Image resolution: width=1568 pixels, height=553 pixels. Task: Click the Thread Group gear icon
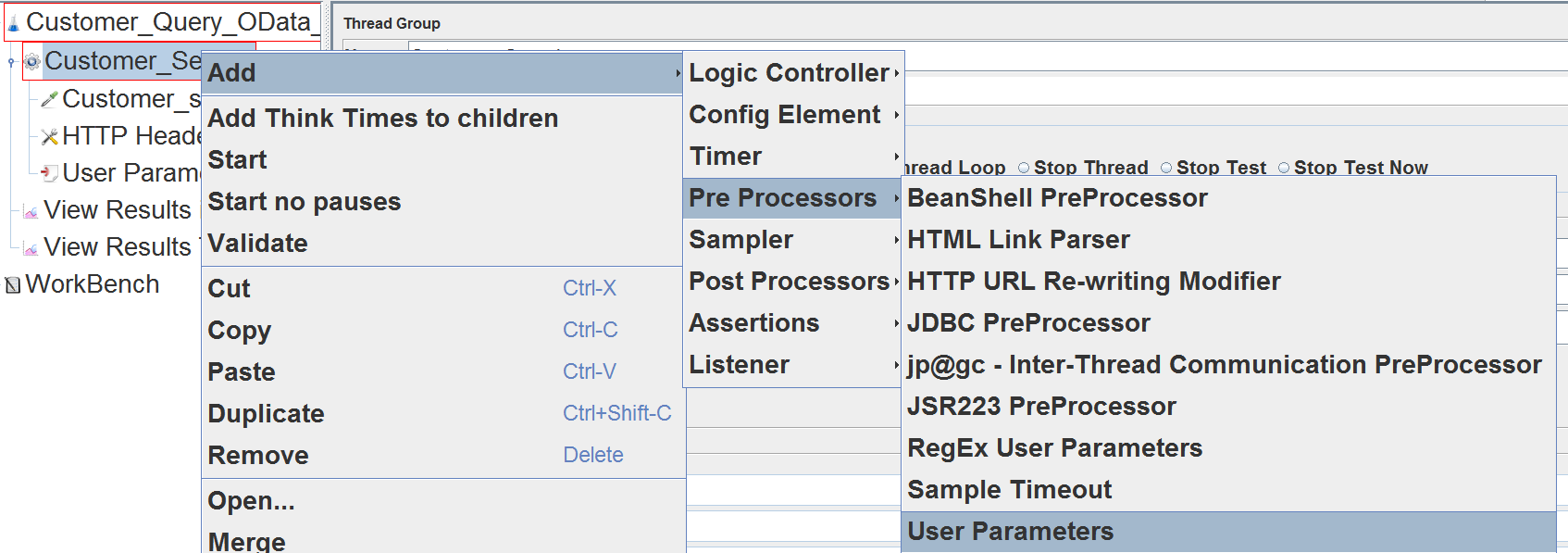(x=32, y=62)
